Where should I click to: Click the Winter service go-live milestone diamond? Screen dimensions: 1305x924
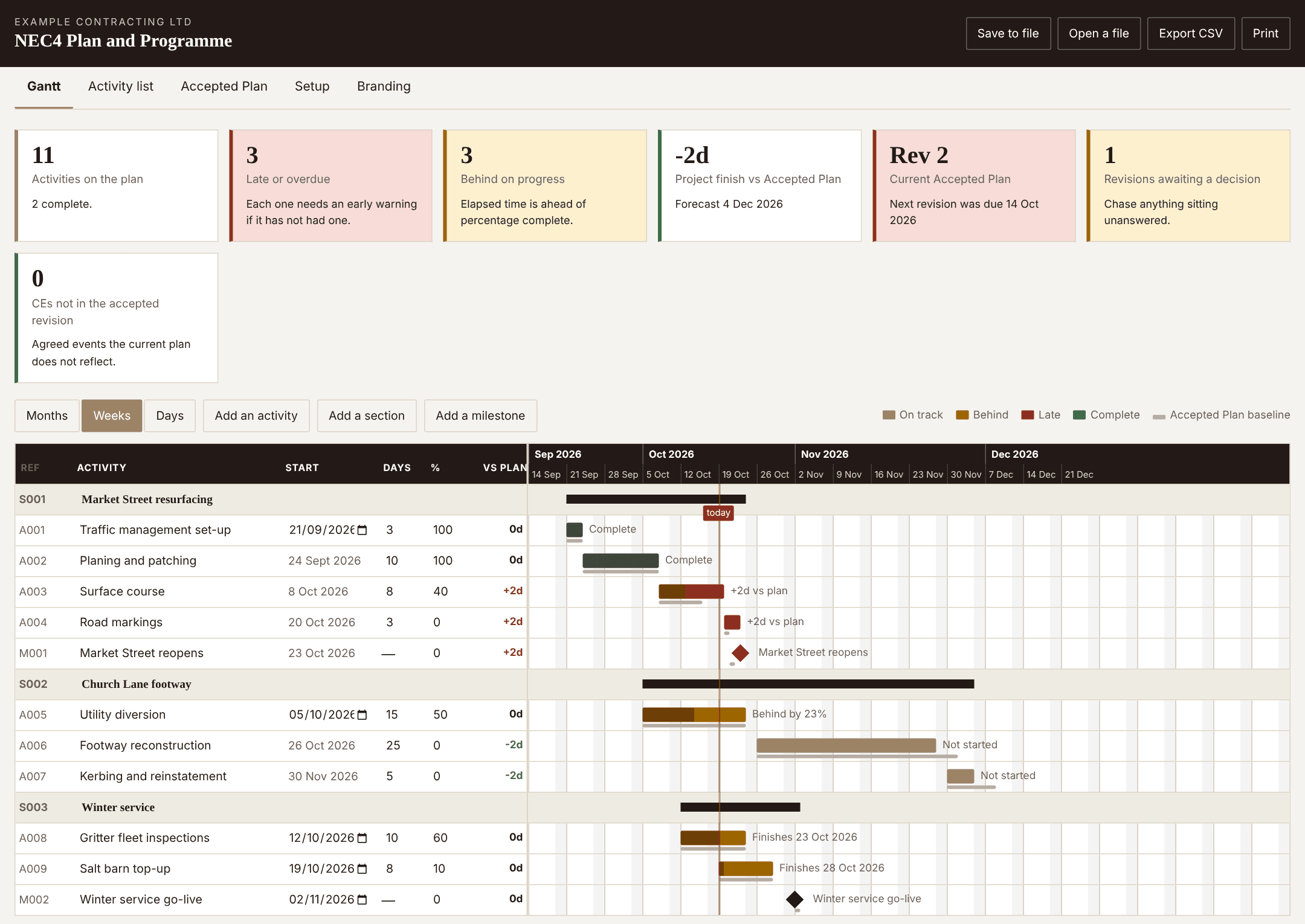coord(794,899)
